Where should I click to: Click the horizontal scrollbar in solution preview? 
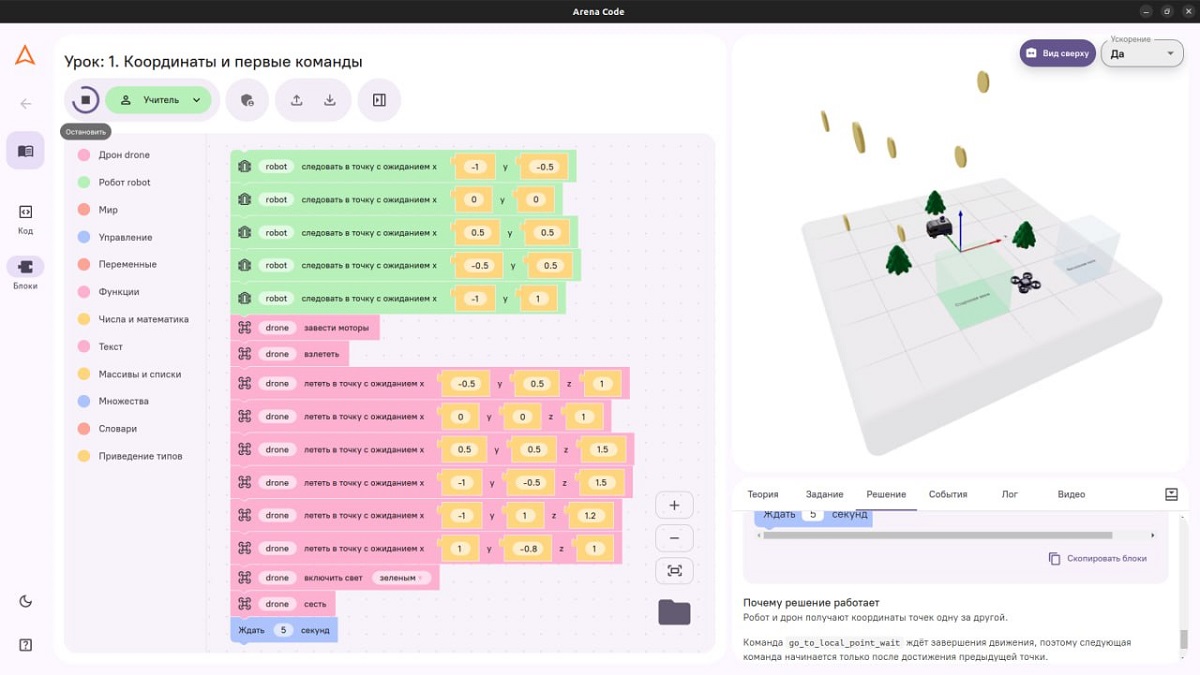point(937,535)
